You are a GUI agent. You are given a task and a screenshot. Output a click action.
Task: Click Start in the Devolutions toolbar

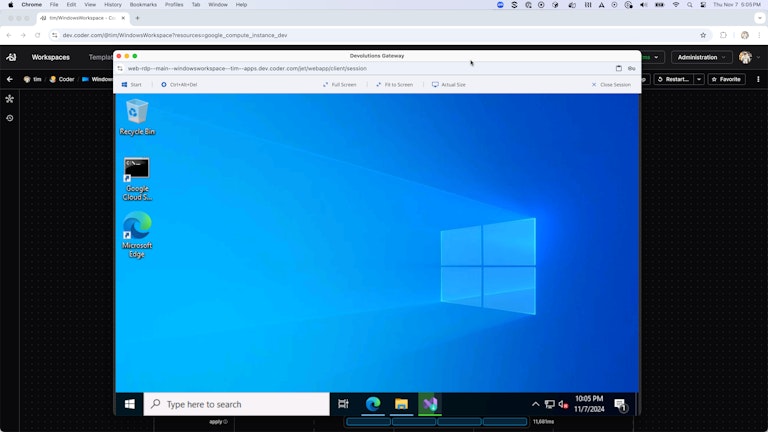[131, 85]
